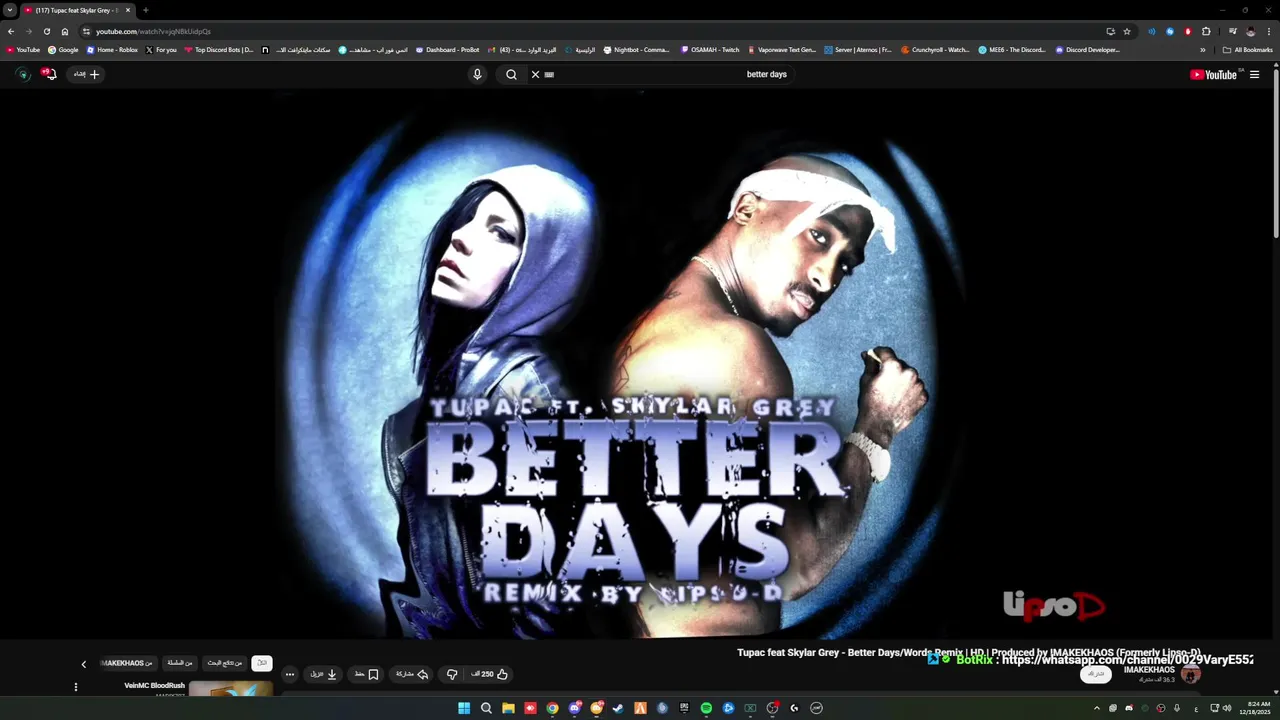Expand hidden bookmarks with the chevron
The width and height of the screenshot is (1280, 720).
point(1203,50)
